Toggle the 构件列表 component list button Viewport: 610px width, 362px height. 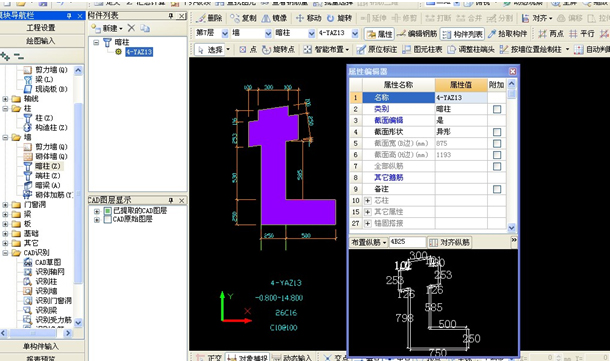[463, 34]
